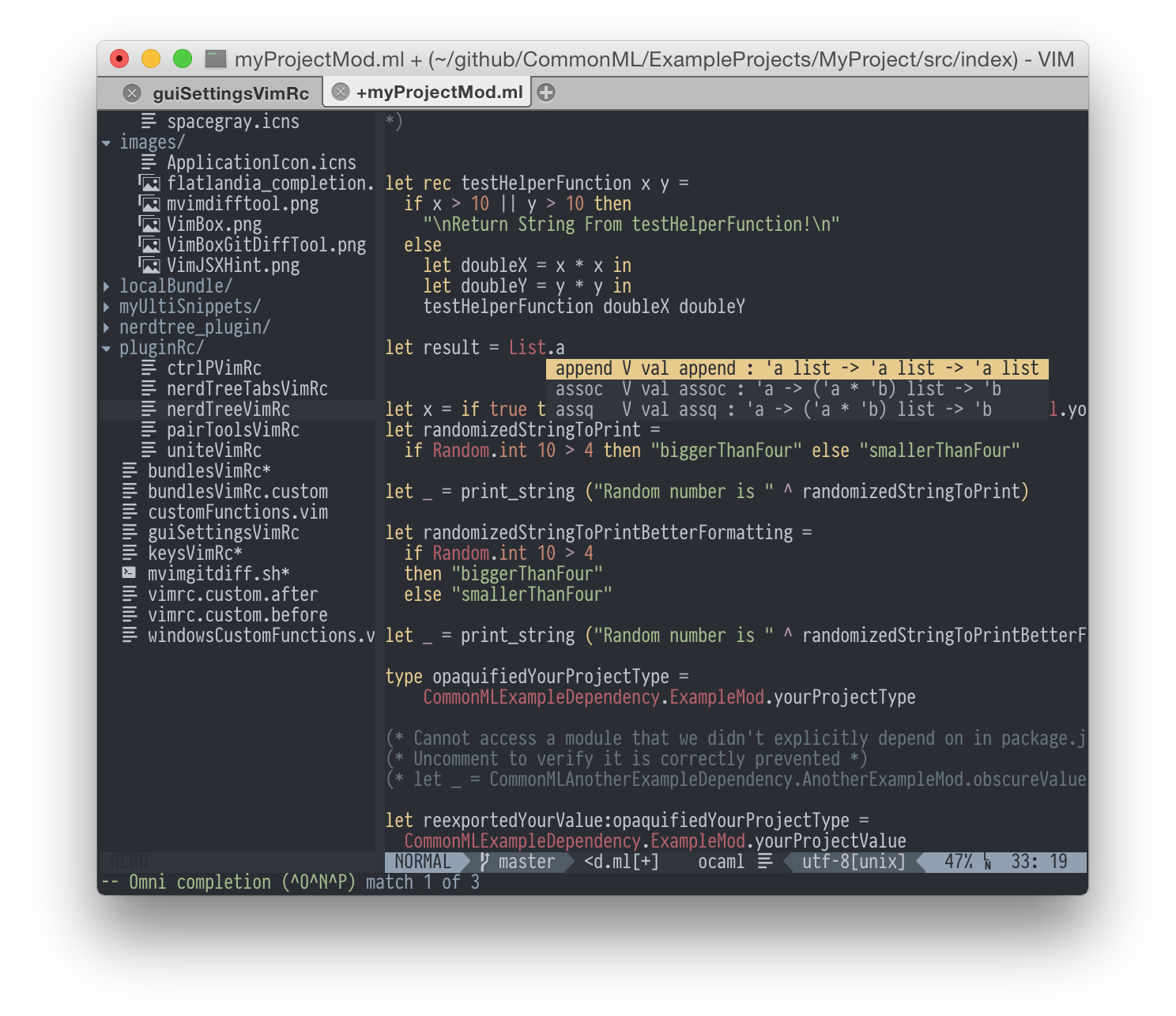Click the shell script icon beside mvimgitdiff.sh*
1176x1016 pixels.
pyautogui.click(x=130, y=572)
